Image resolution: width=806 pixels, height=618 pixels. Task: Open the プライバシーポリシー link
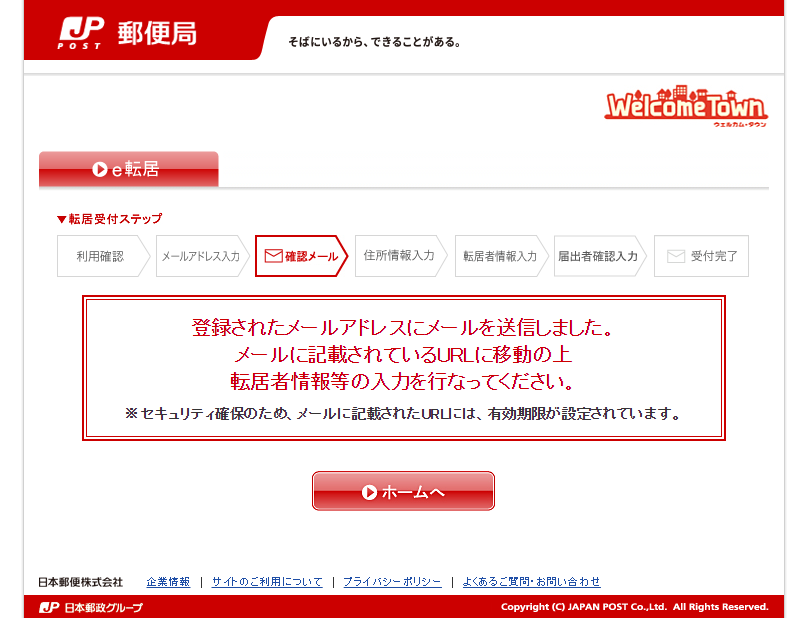coord(392,581)
